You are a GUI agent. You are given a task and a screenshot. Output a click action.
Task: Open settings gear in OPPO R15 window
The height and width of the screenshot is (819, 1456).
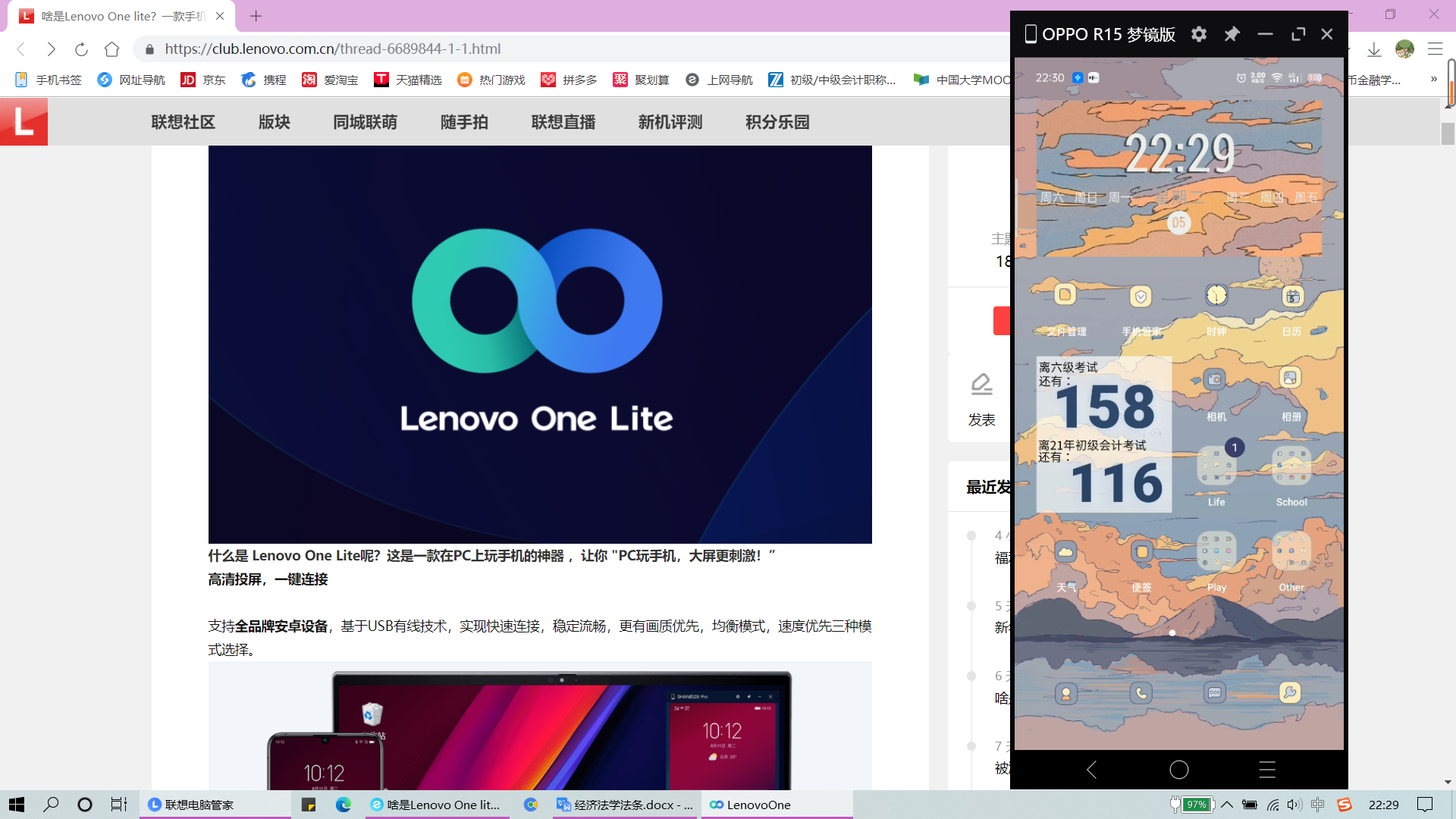click(x=1198, y=34)
